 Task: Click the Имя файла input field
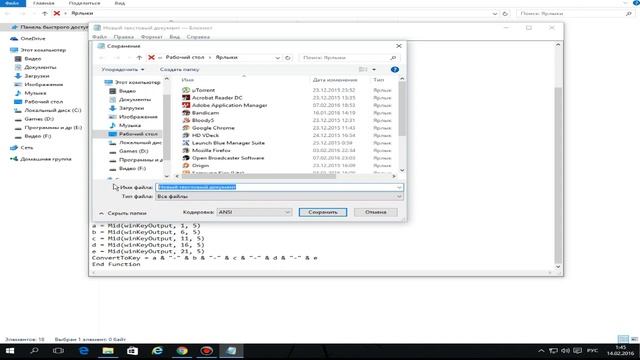(x=280, y=187)
